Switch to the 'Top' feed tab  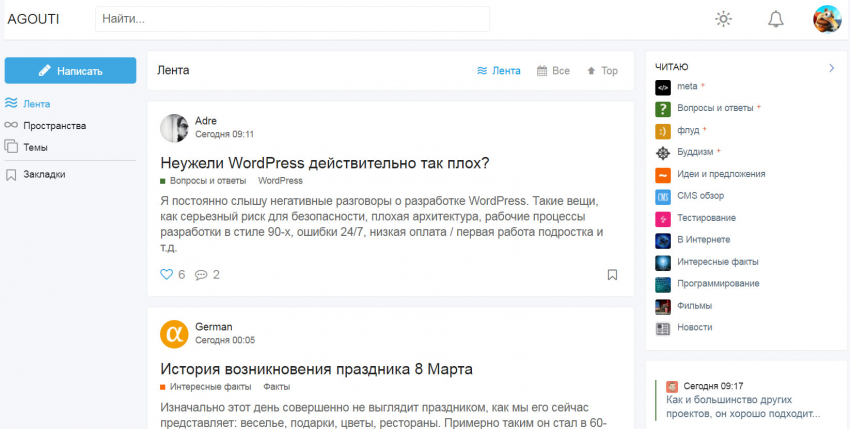pyautogui.click(x=602, y=71)
